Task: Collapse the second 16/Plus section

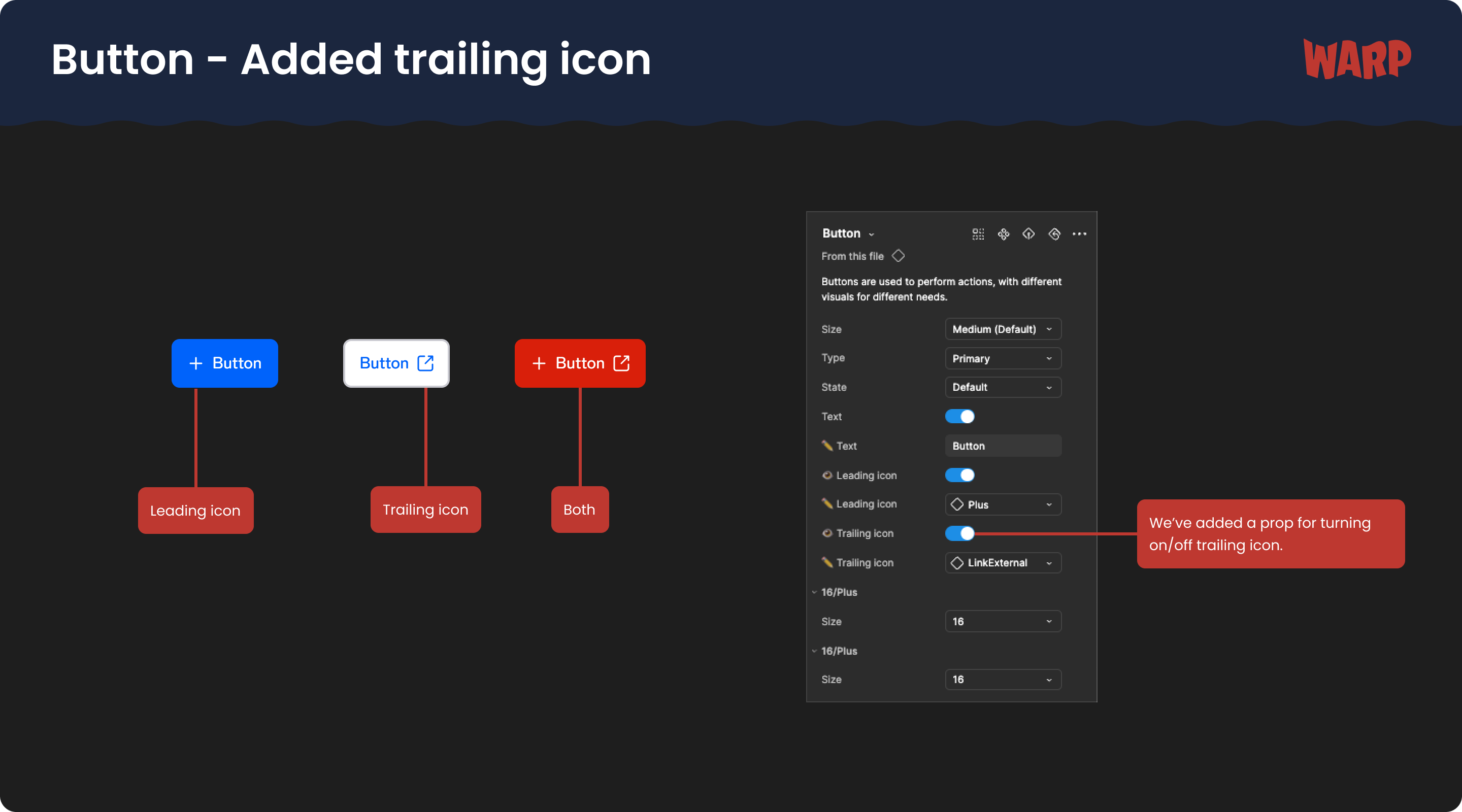Action: [x=814, y=651]
